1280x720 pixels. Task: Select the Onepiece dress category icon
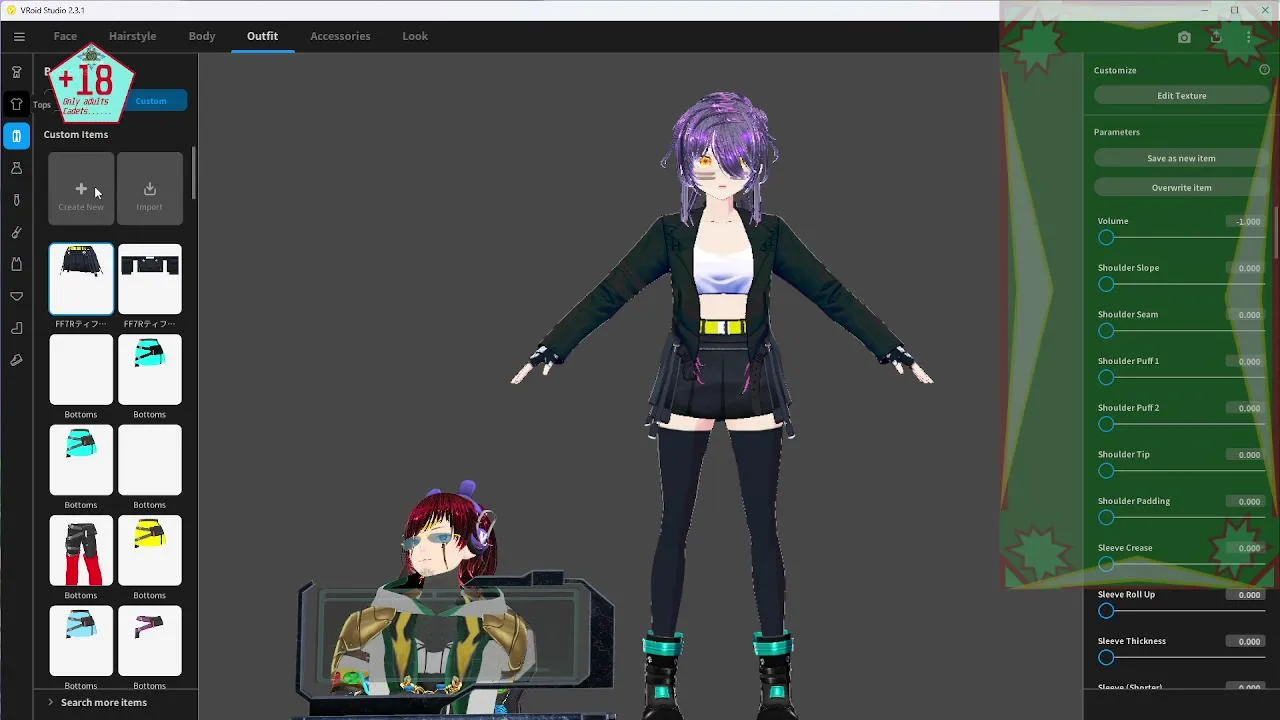tap(16, 168)
